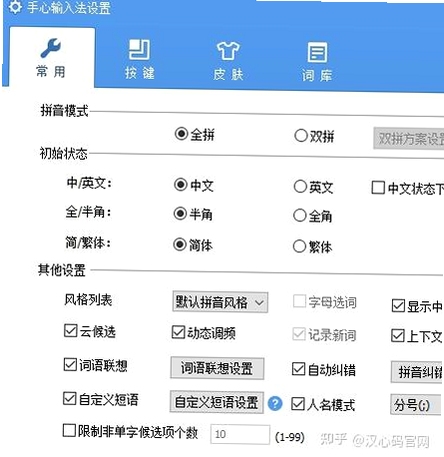The image size is (444, 457).
Task: Toggle the 字母选词 checkbox
Action: 299,301
